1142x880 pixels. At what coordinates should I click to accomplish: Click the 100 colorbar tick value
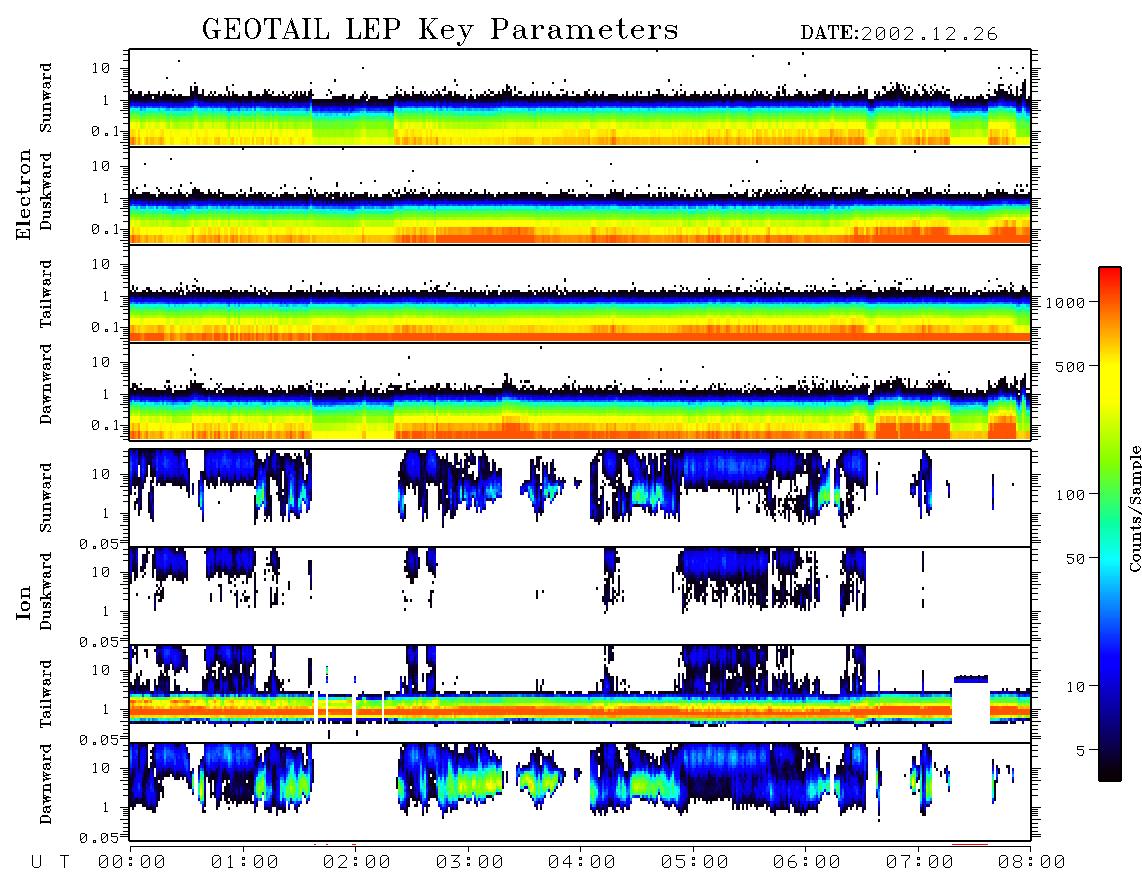[x=1070, y=495]
